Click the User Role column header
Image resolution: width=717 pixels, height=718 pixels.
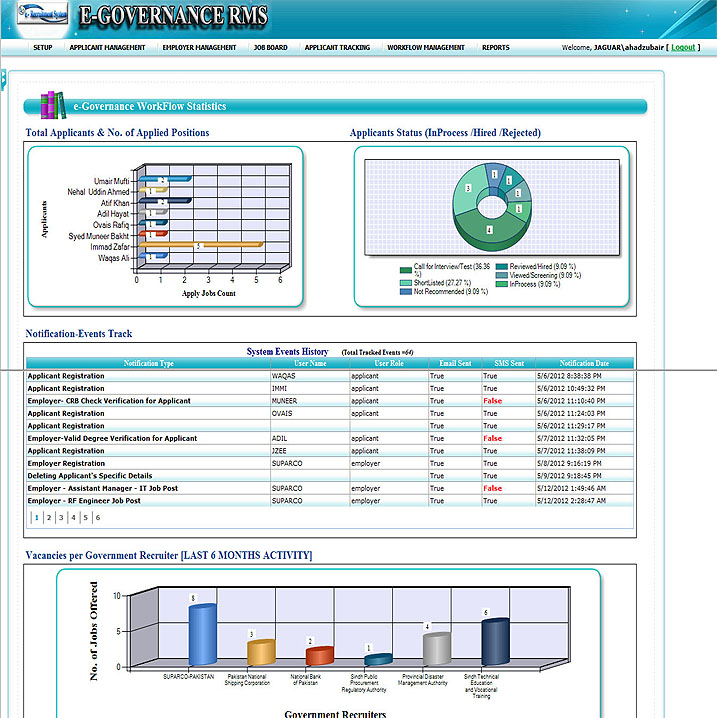click(389, 363)
